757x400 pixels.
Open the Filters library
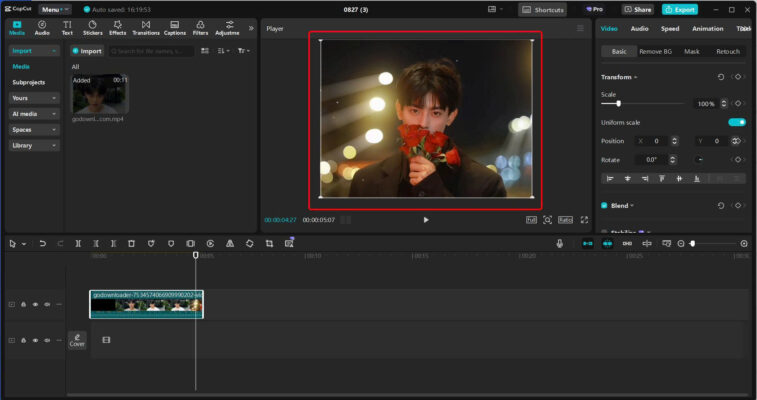pos(200,28)
